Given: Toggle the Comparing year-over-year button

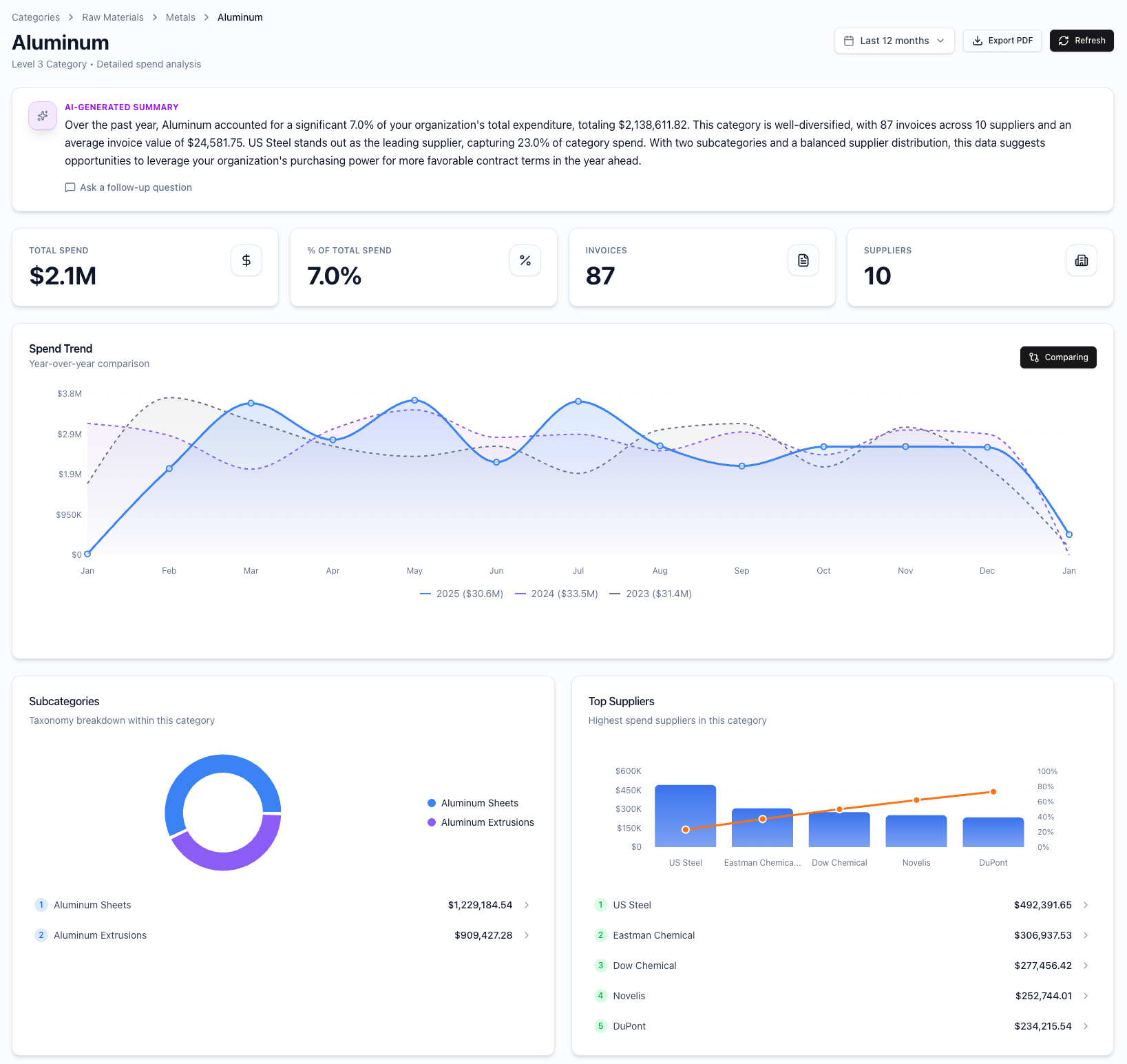Looking at the screenshot, I should 1057,357.
